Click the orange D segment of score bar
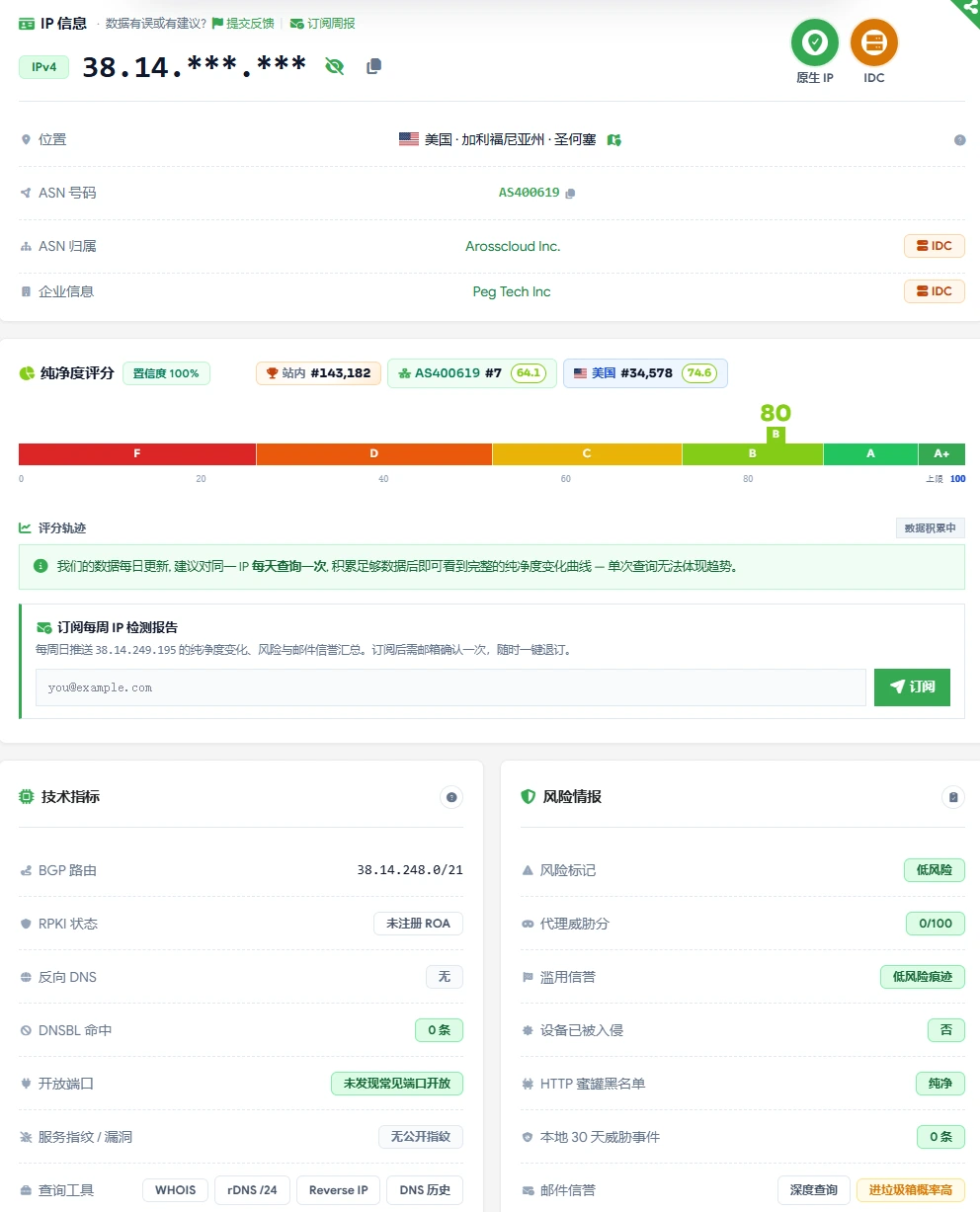This screenshot has height=1212, width=980. (x=374, y=454)
